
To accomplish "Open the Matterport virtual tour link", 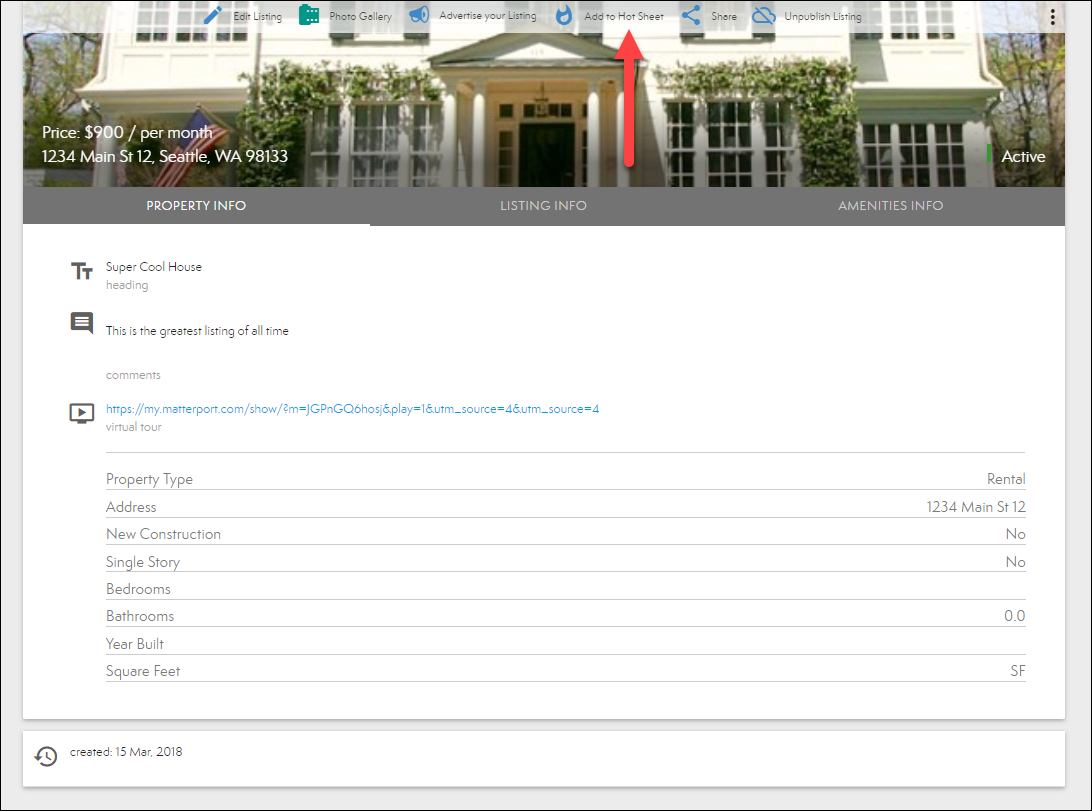I will [x=352, y=409].
